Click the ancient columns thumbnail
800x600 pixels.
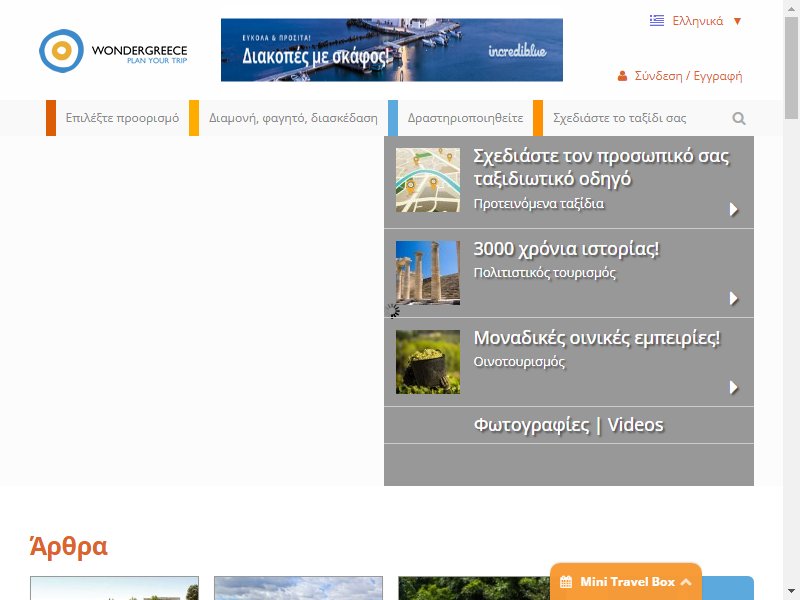(x=428, y=273)
